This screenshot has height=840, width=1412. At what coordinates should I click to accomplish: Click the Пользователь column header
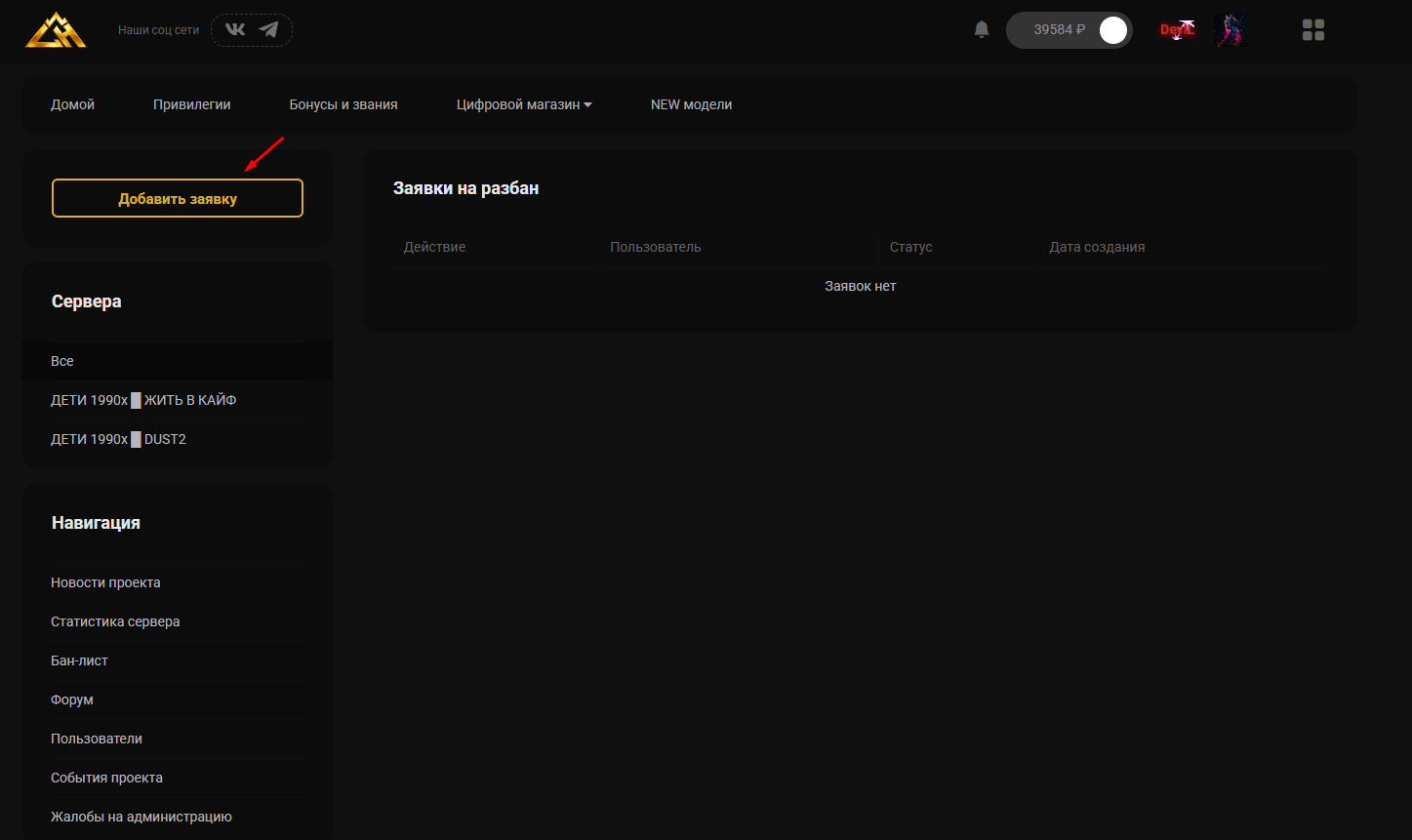tap(656, 247)
